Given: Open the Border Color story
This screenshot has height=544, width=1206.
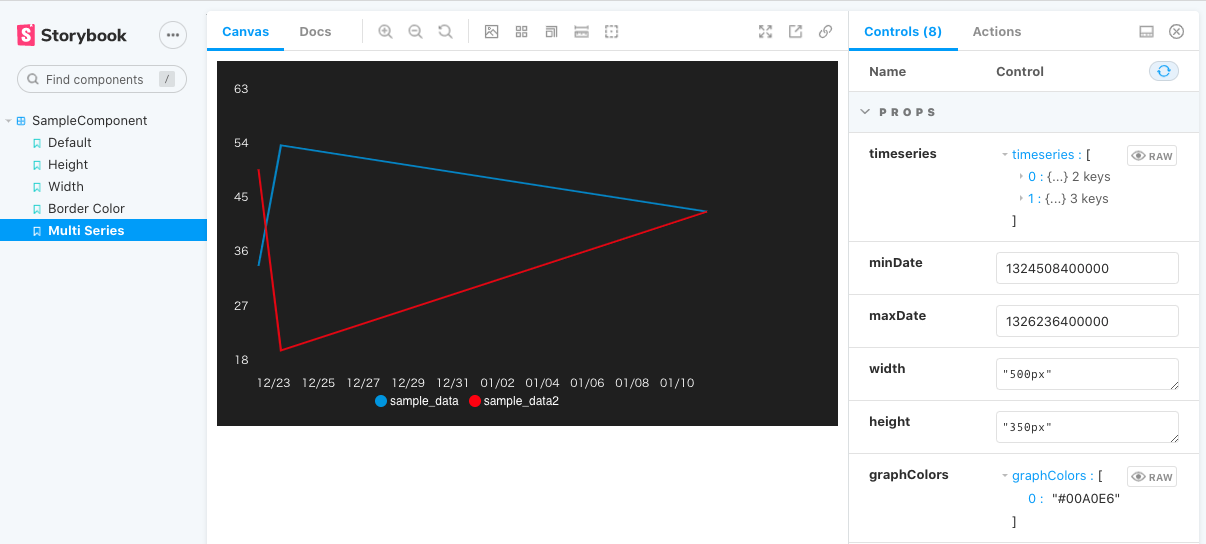Looking at the screenshot, I should point(86,208).
